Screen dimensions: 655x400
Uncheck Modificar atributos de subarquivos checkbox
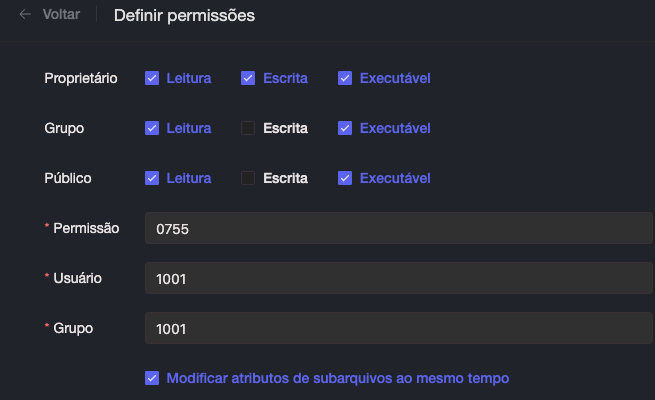[152, 378]
